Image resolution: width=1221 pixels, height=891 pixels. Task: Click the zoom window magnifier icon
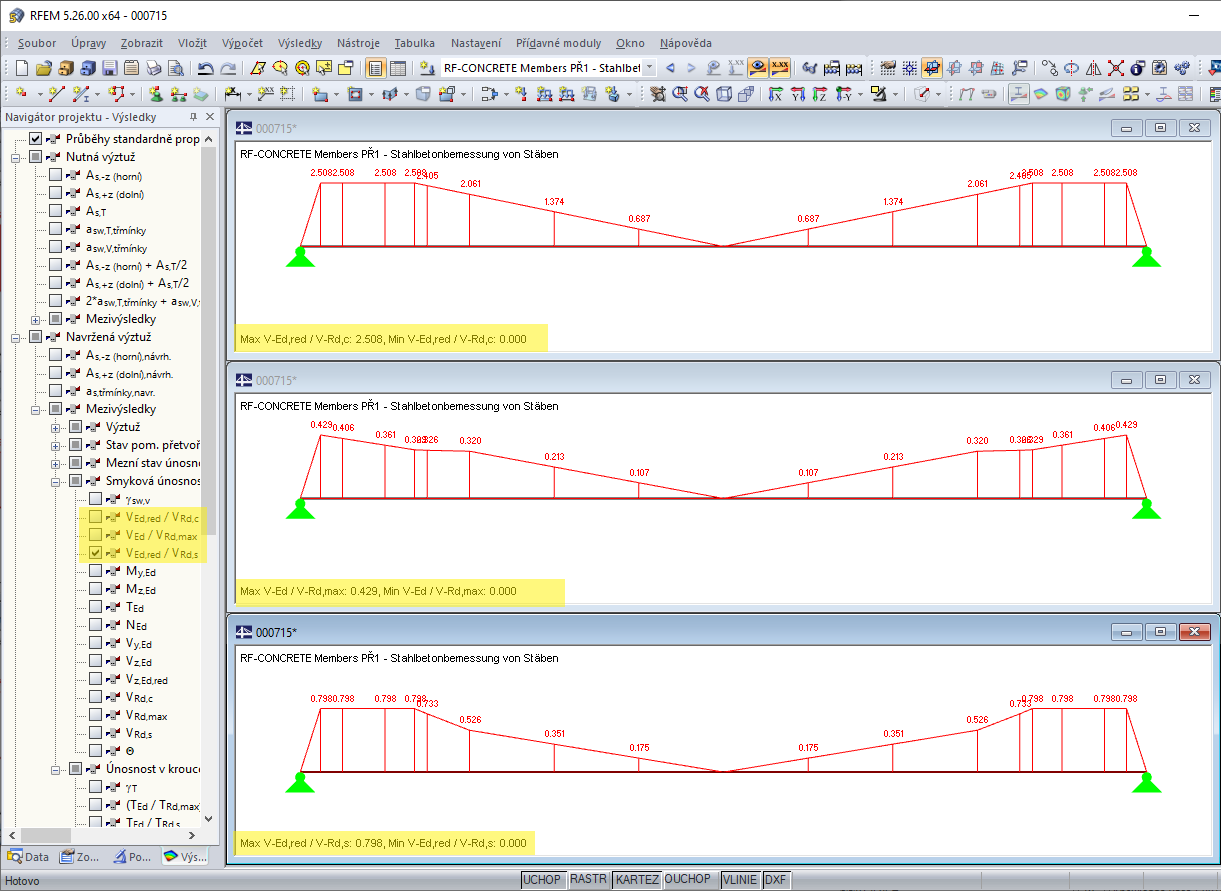coord(680,94)
